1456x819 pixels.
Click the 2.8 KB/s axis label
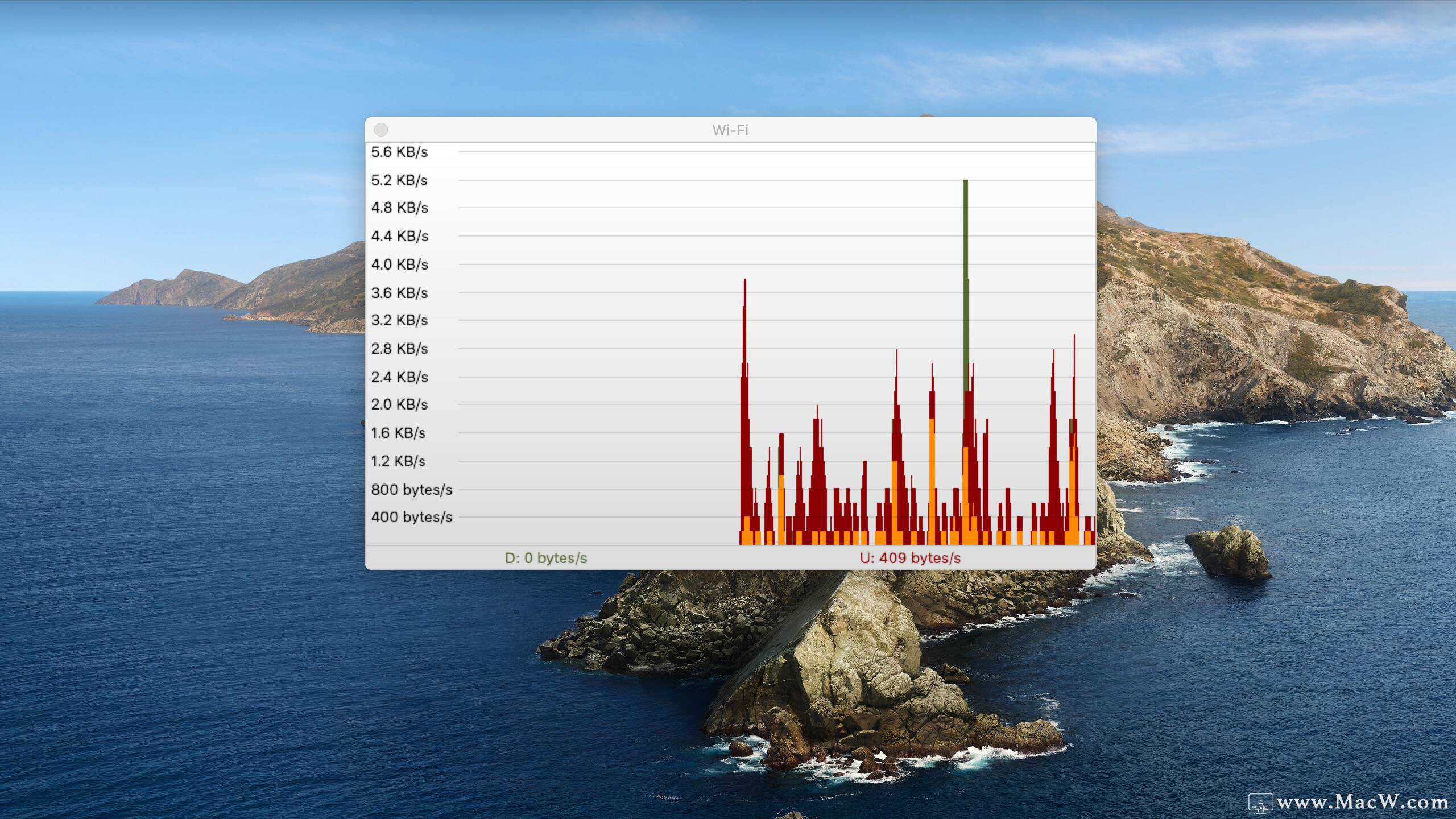pyautogui.click(x=399, y=349)
